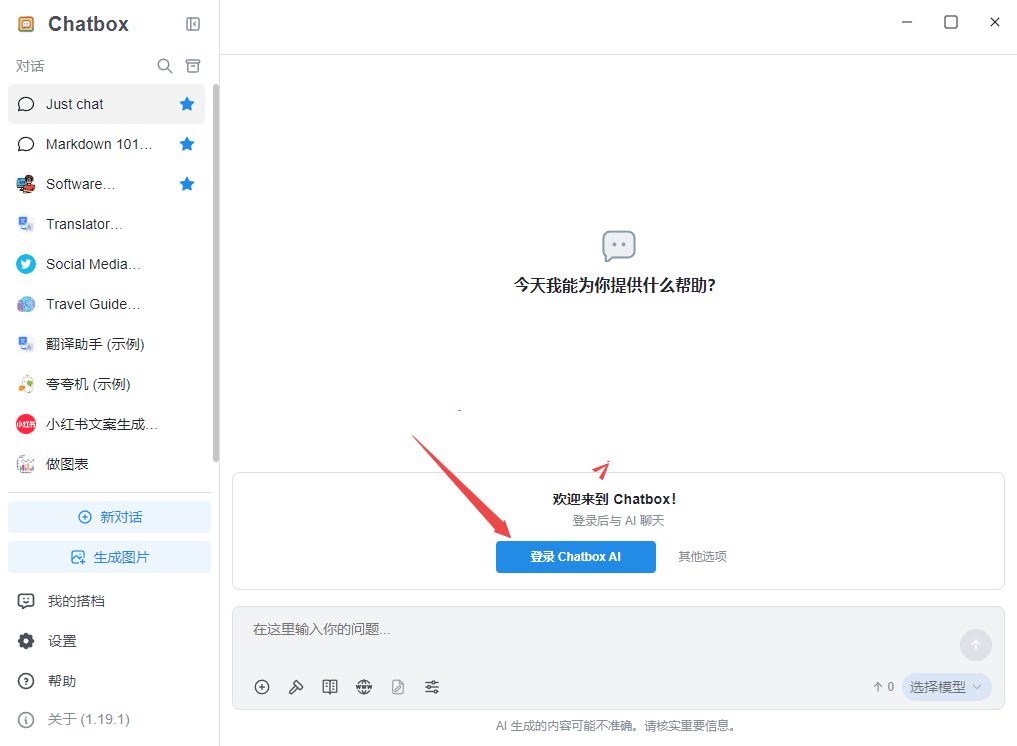Screen dimensions: 1017x746
Task: Click the archive box icon beside search
Action: click(193, 66)
